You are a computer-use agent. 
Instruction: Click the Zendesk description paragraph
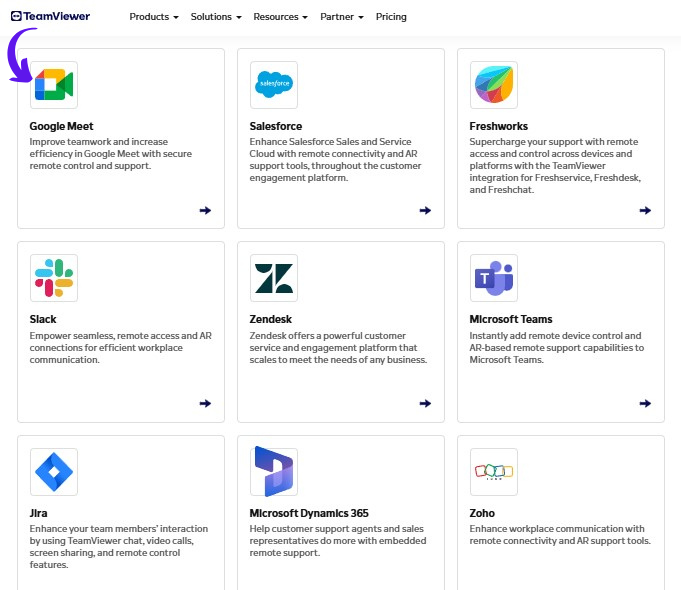coord(338,348)
